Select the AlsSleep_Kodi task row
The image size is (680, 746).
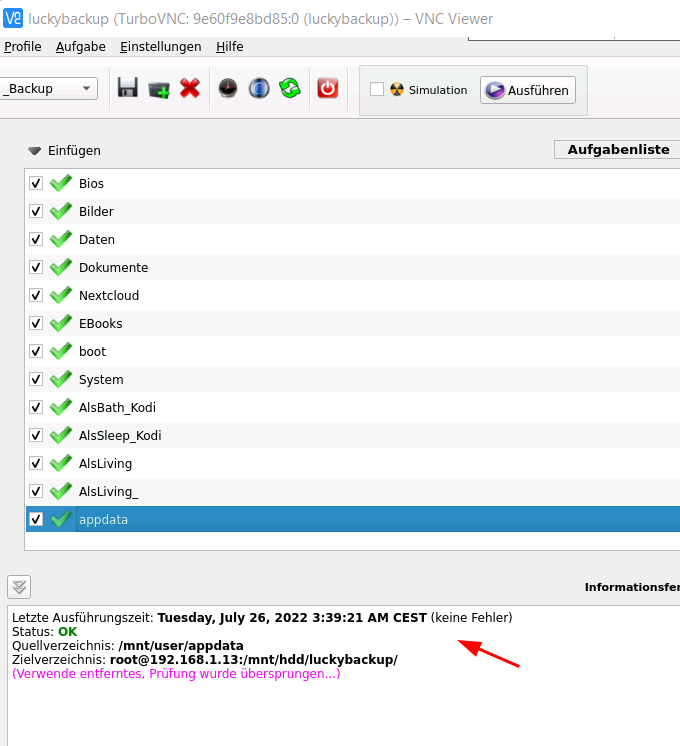pyautogui.click(x=353, y=435)
